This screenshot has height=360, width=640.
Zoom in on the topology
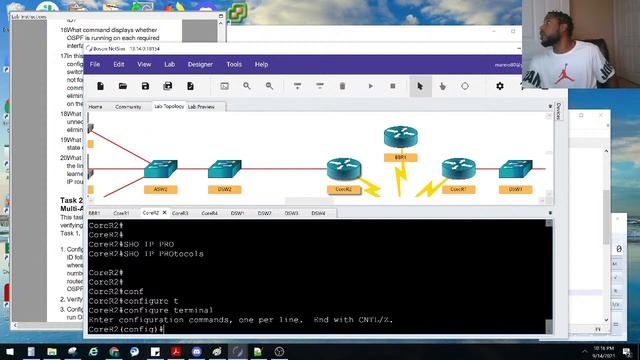(247, 86)
